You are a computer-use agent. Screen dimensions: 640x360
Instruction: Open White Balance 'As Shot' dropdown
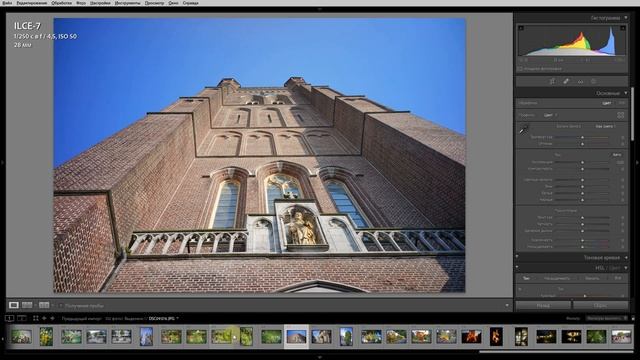(605, 127)
